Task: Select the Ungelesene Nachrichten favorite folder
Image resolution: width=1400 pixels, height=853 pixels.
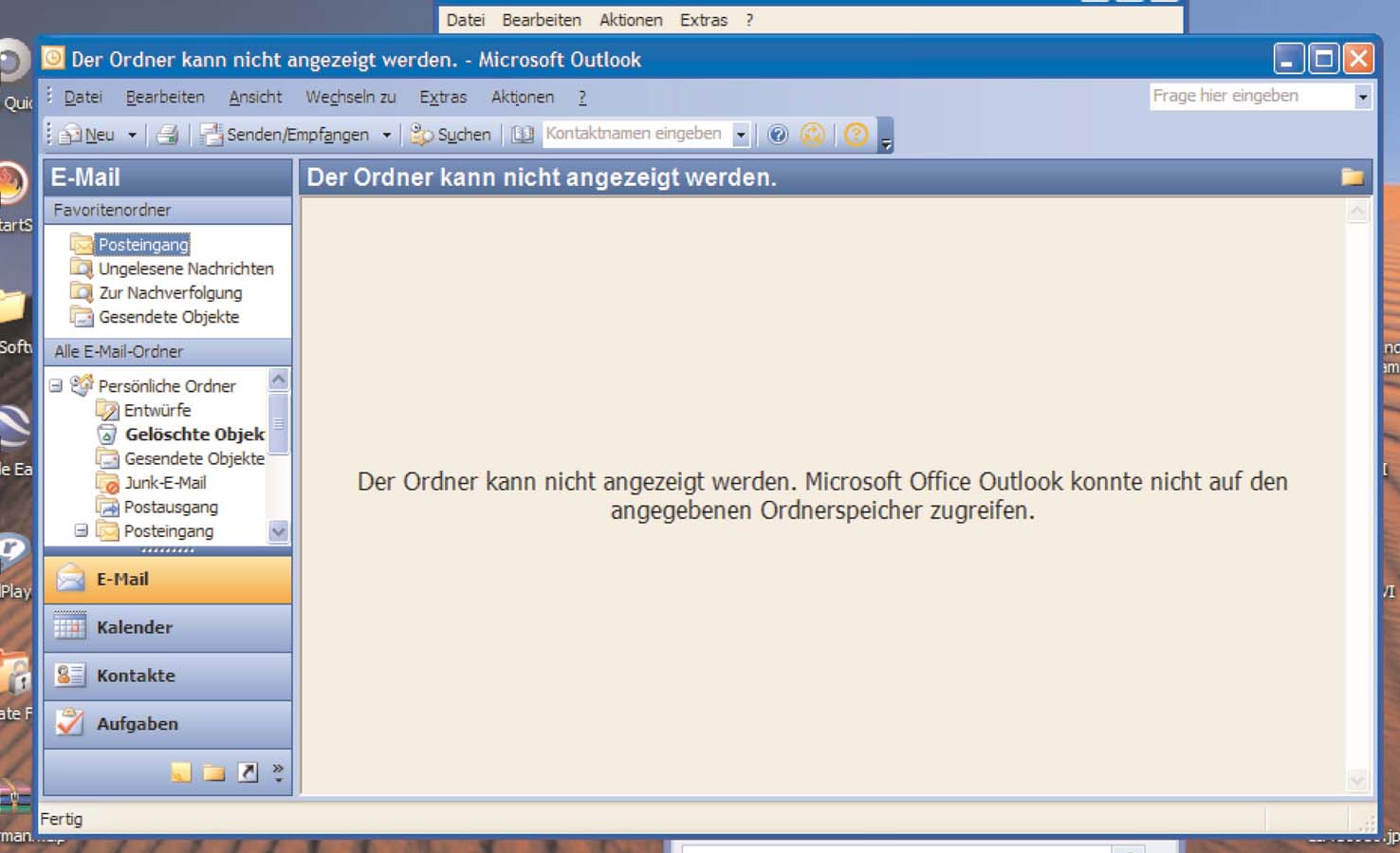Action: click(x=186, y=269)
